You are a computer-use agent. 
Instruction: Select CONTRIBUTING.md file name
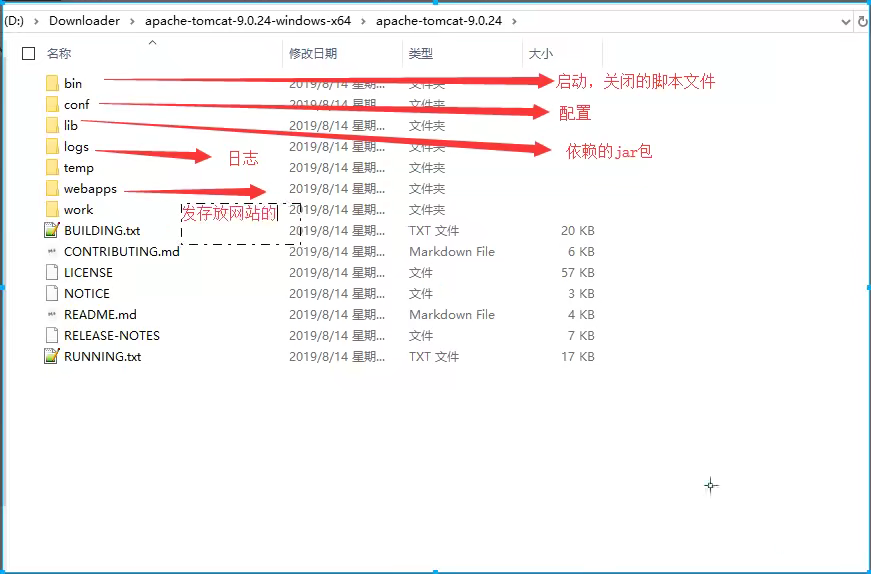[122, 251]
